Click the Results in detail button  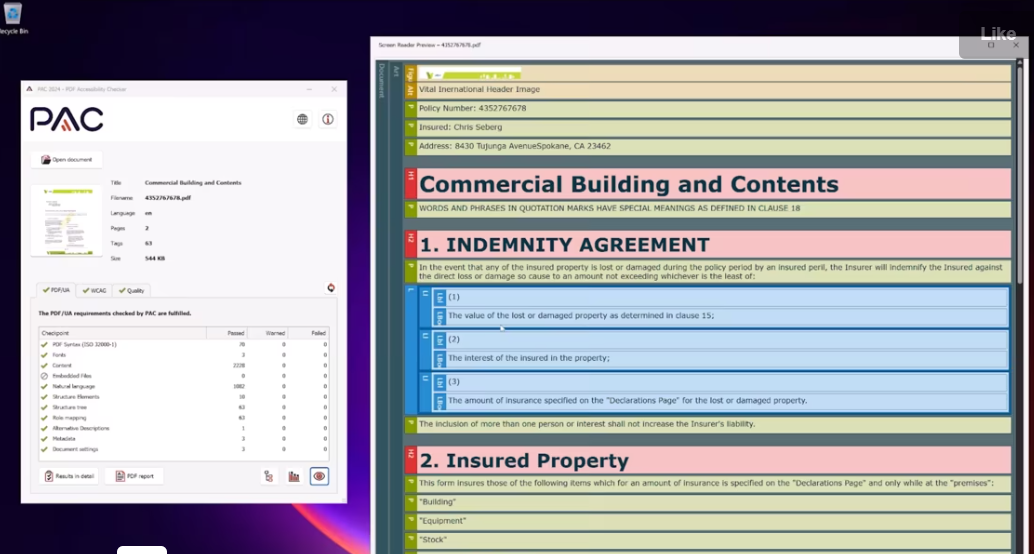click(69, 476)
